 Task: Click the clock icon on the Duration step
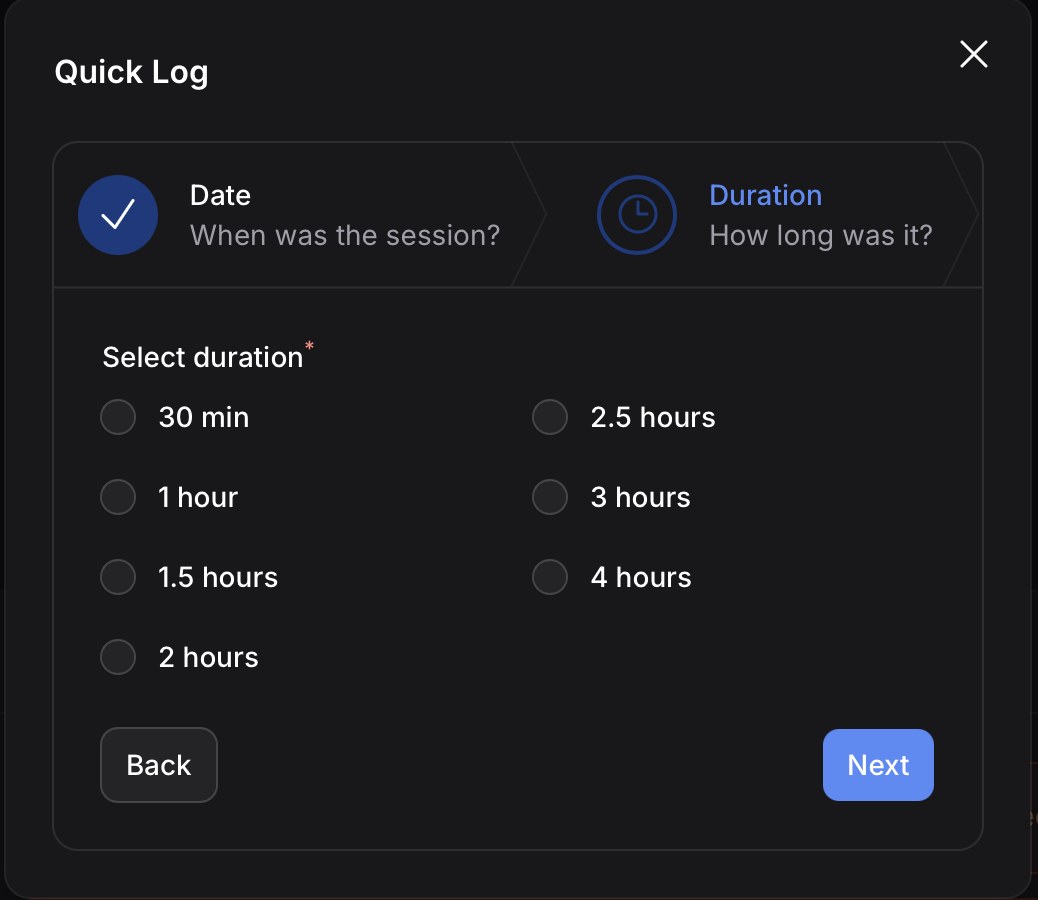[x=637, y=214]
